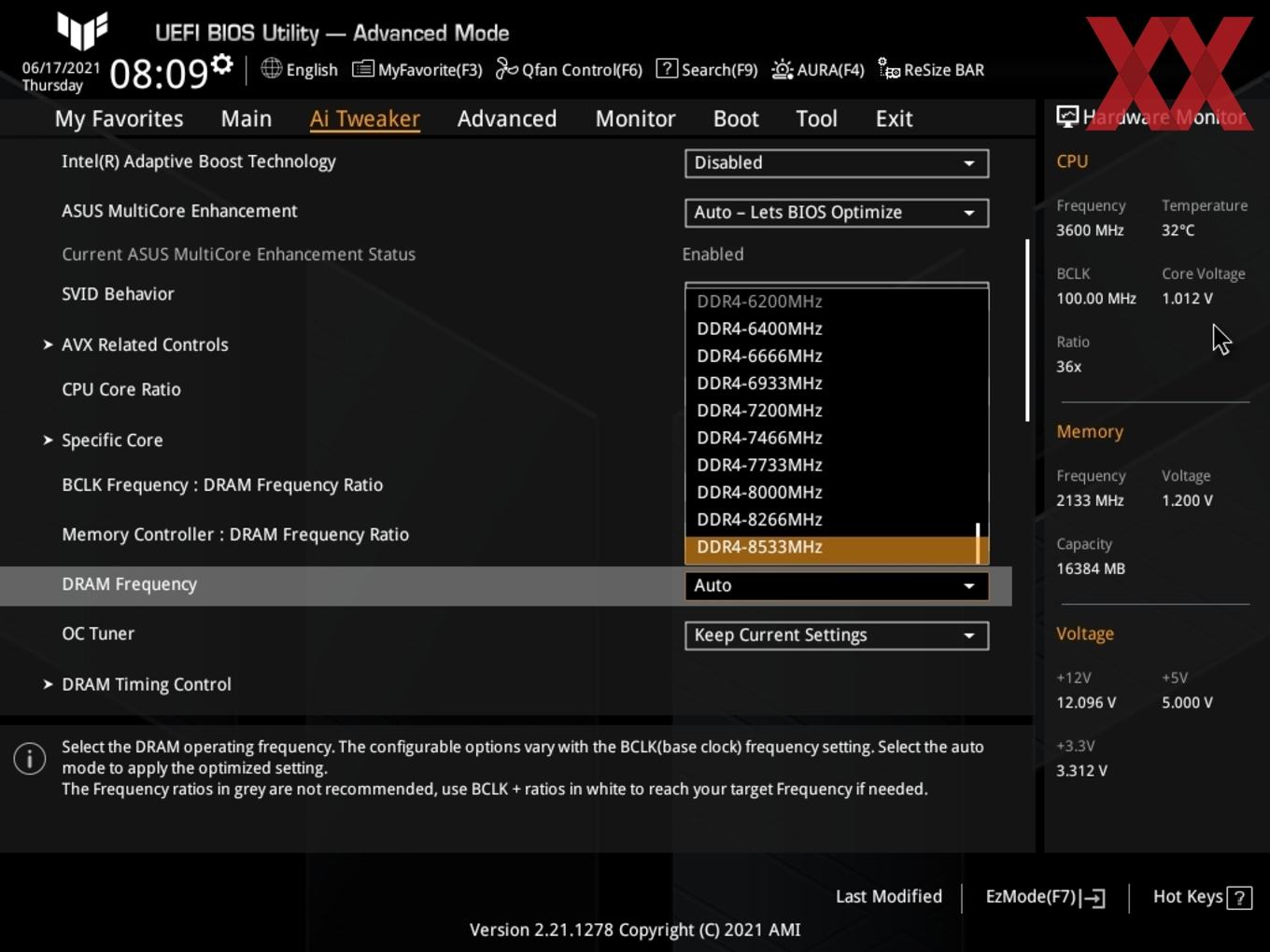1270x952 pixels.
Task: Open OC Tuner Keep Current Settings dropdown
Action: [x=837, y=636]
